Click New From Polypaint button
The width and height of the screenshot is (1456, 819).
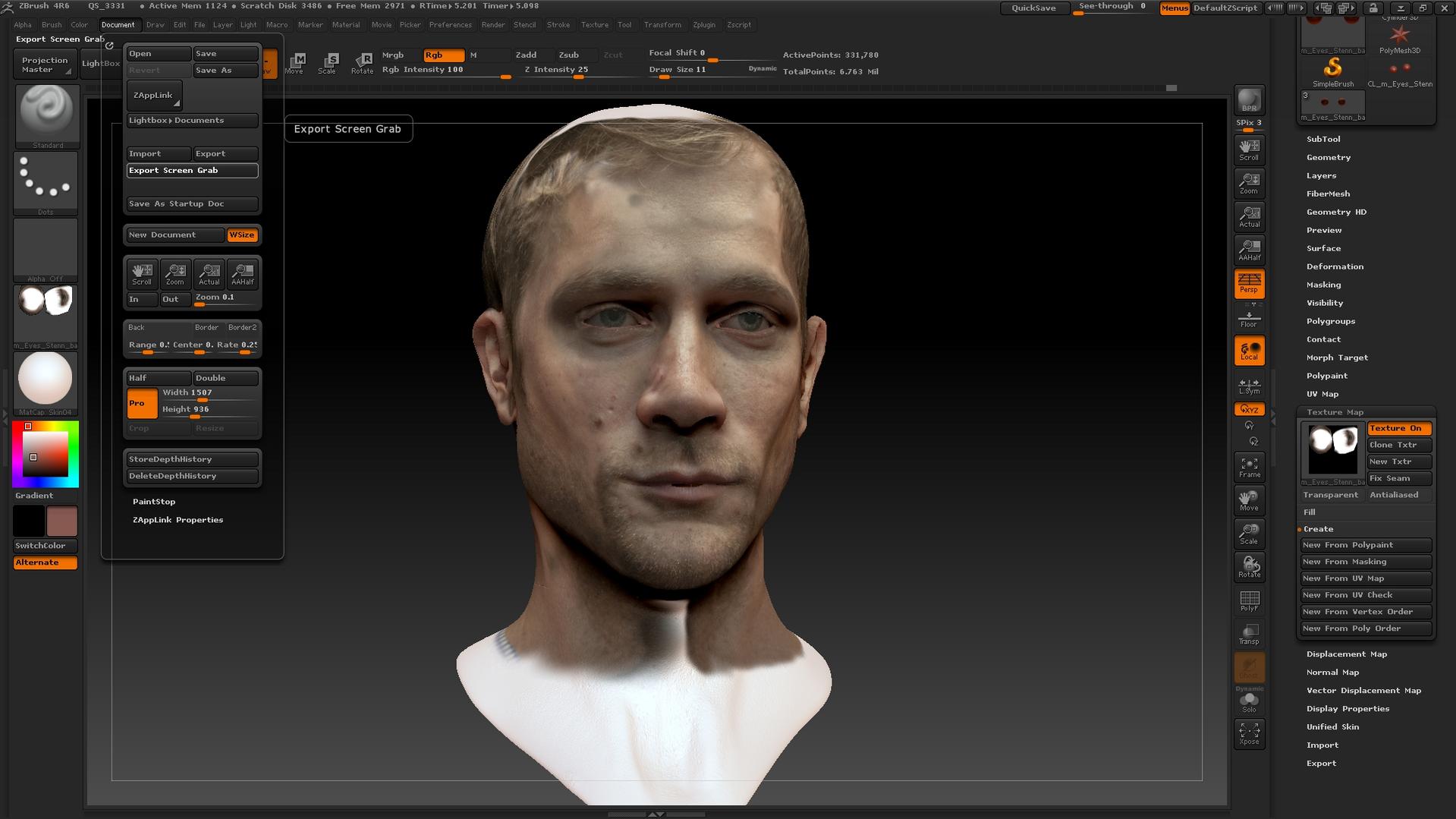pos(1365,545)
